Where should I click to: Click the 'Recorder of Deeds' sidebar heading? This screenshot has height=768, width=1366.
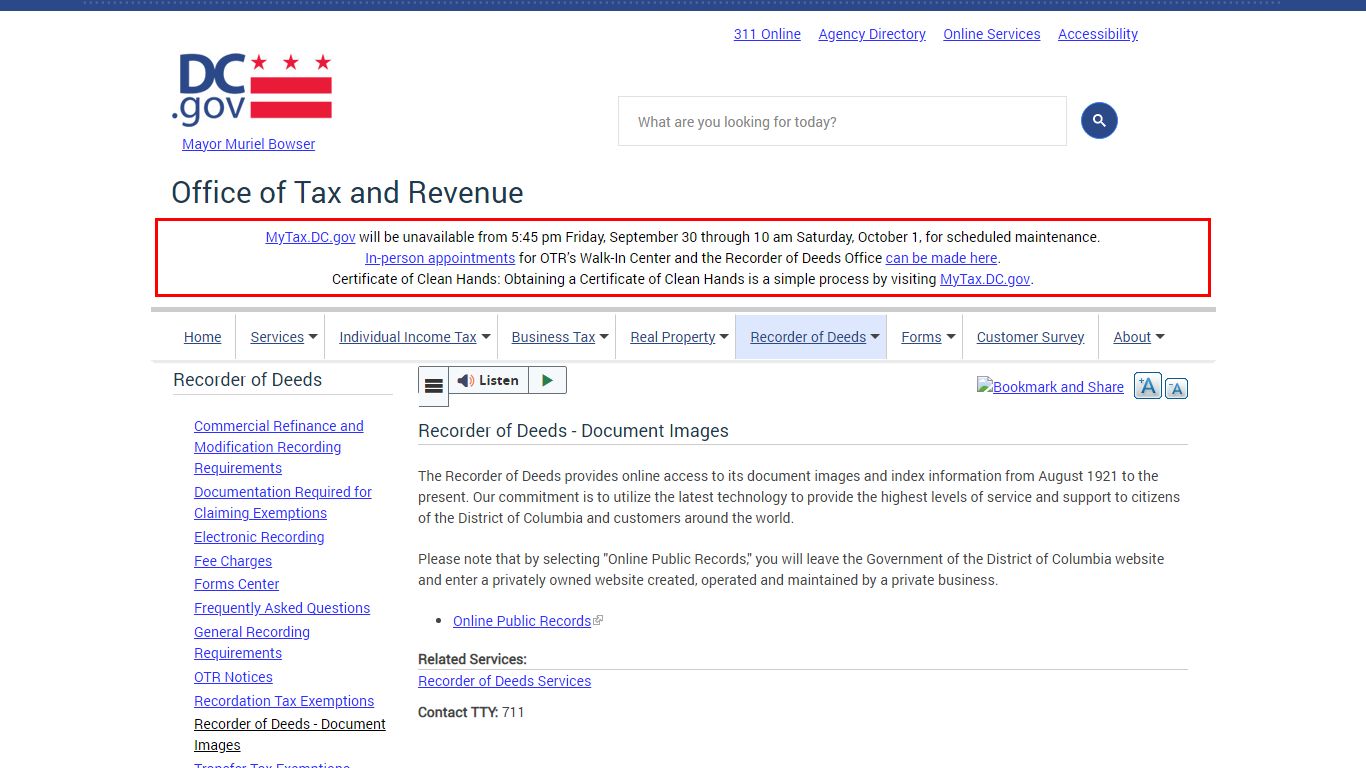click(247, 380)
